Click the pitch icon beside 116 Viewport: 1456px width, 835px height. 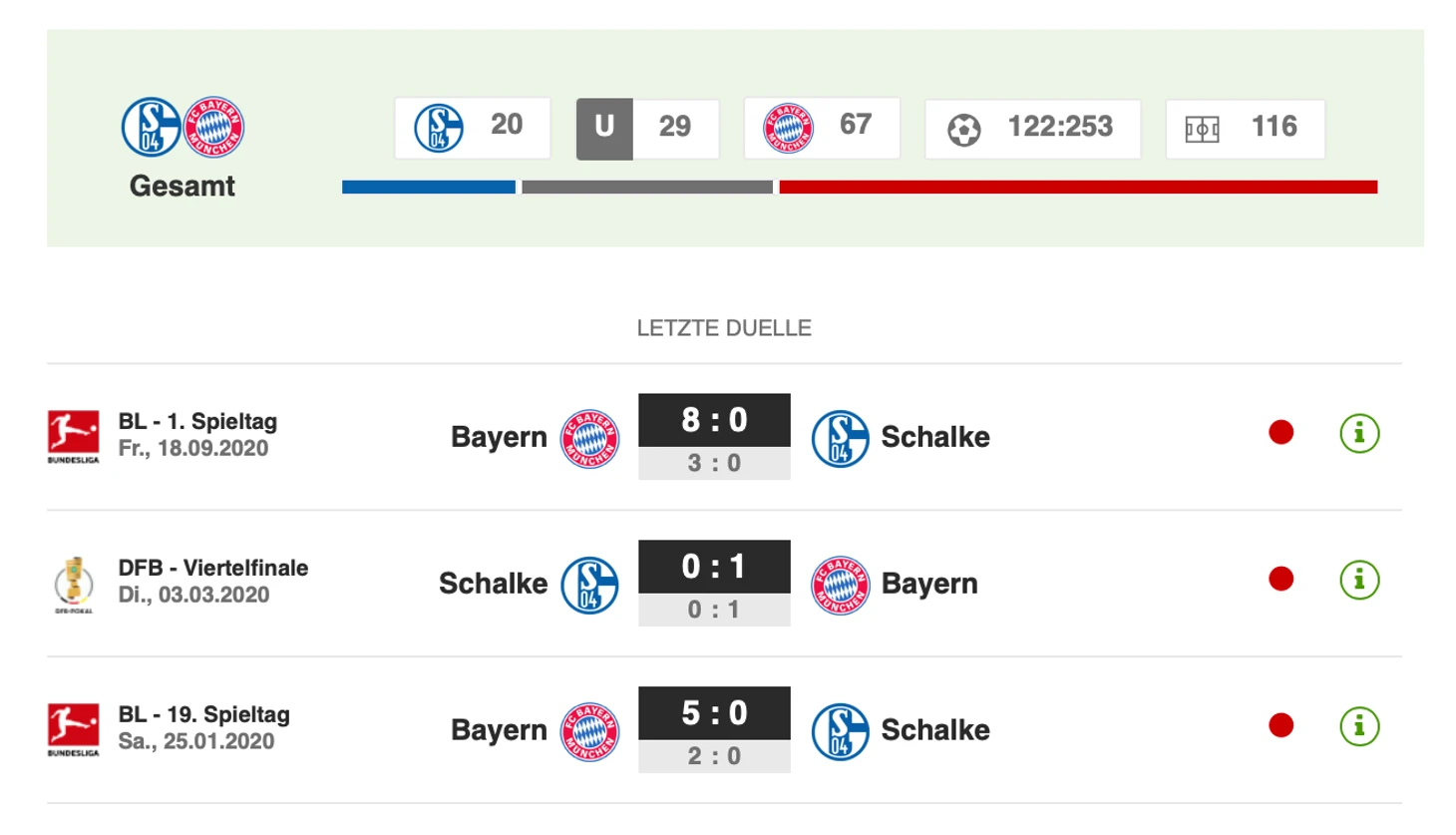click(x=1202, y=130)
